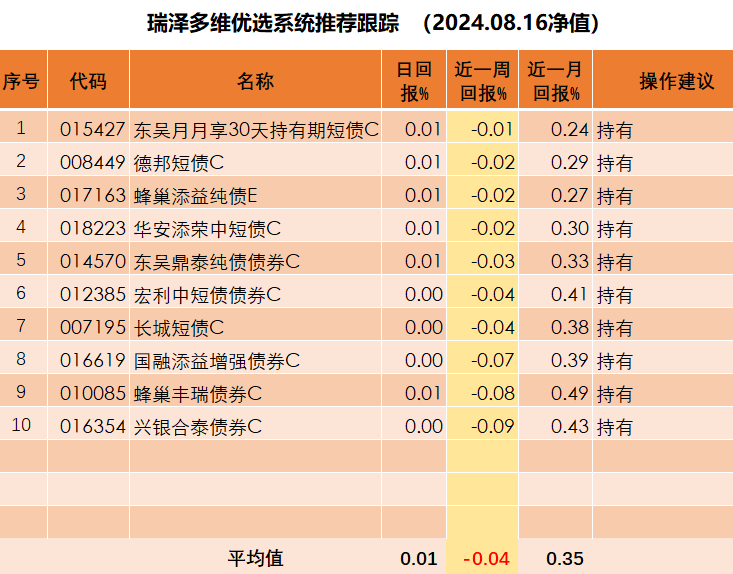Click fund code 015427
Screen dimensions: 733x574
tap(93, 129)
